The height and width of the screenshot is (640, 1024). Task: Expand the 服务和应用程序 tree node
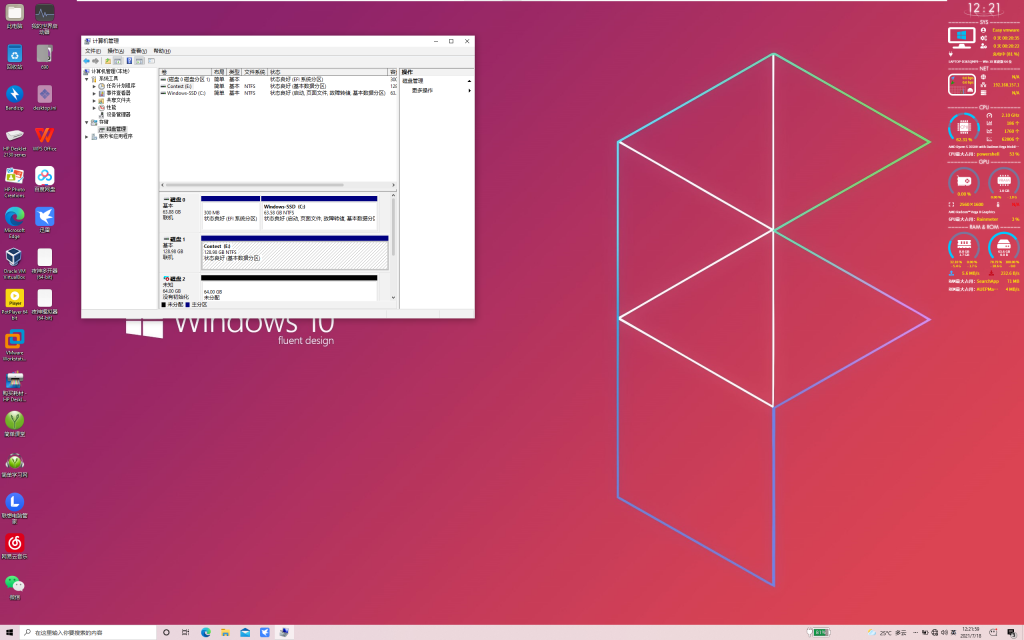point(87,136)
